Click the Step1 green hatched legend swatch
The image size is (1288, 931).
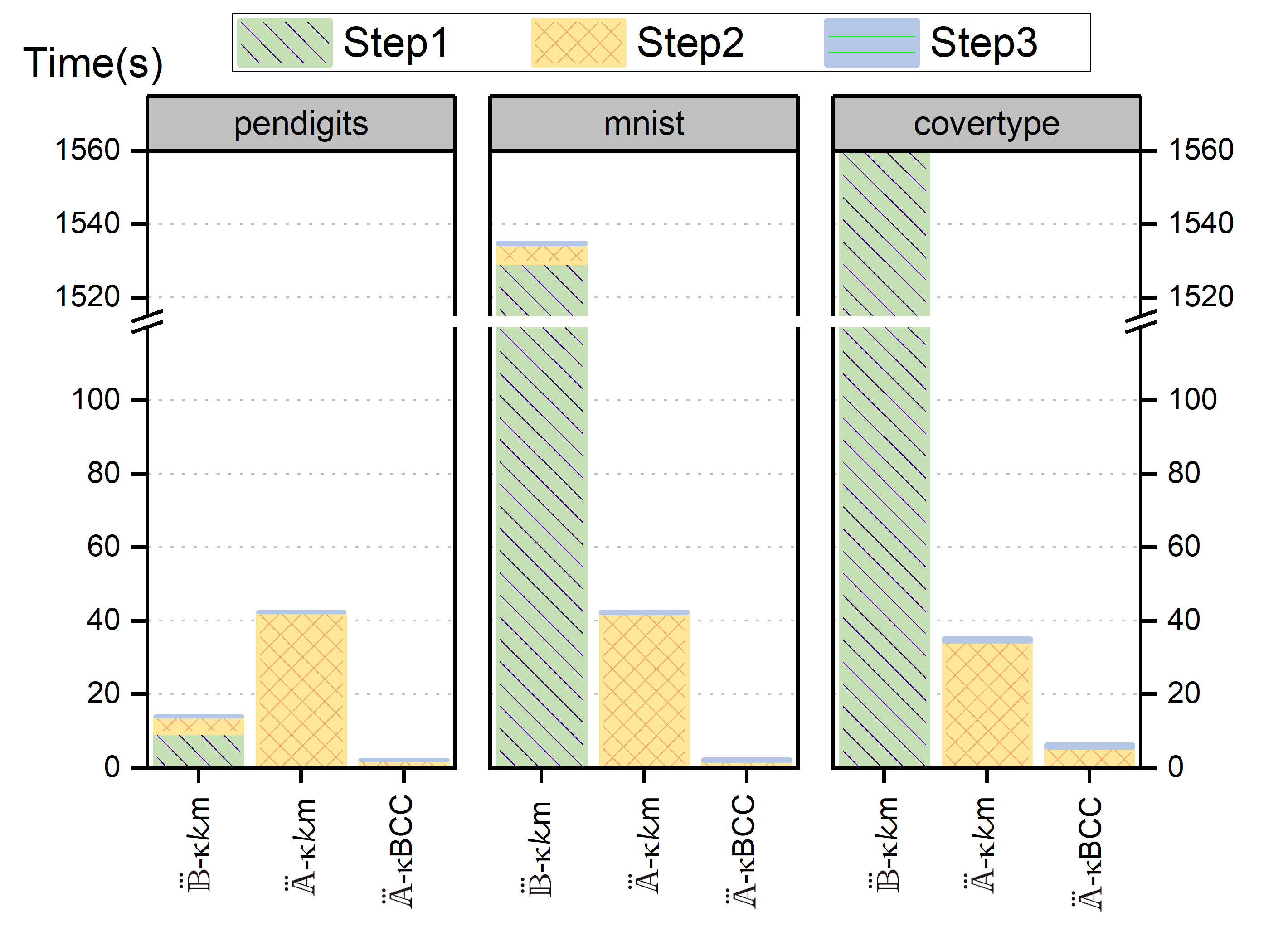[285, 43]
